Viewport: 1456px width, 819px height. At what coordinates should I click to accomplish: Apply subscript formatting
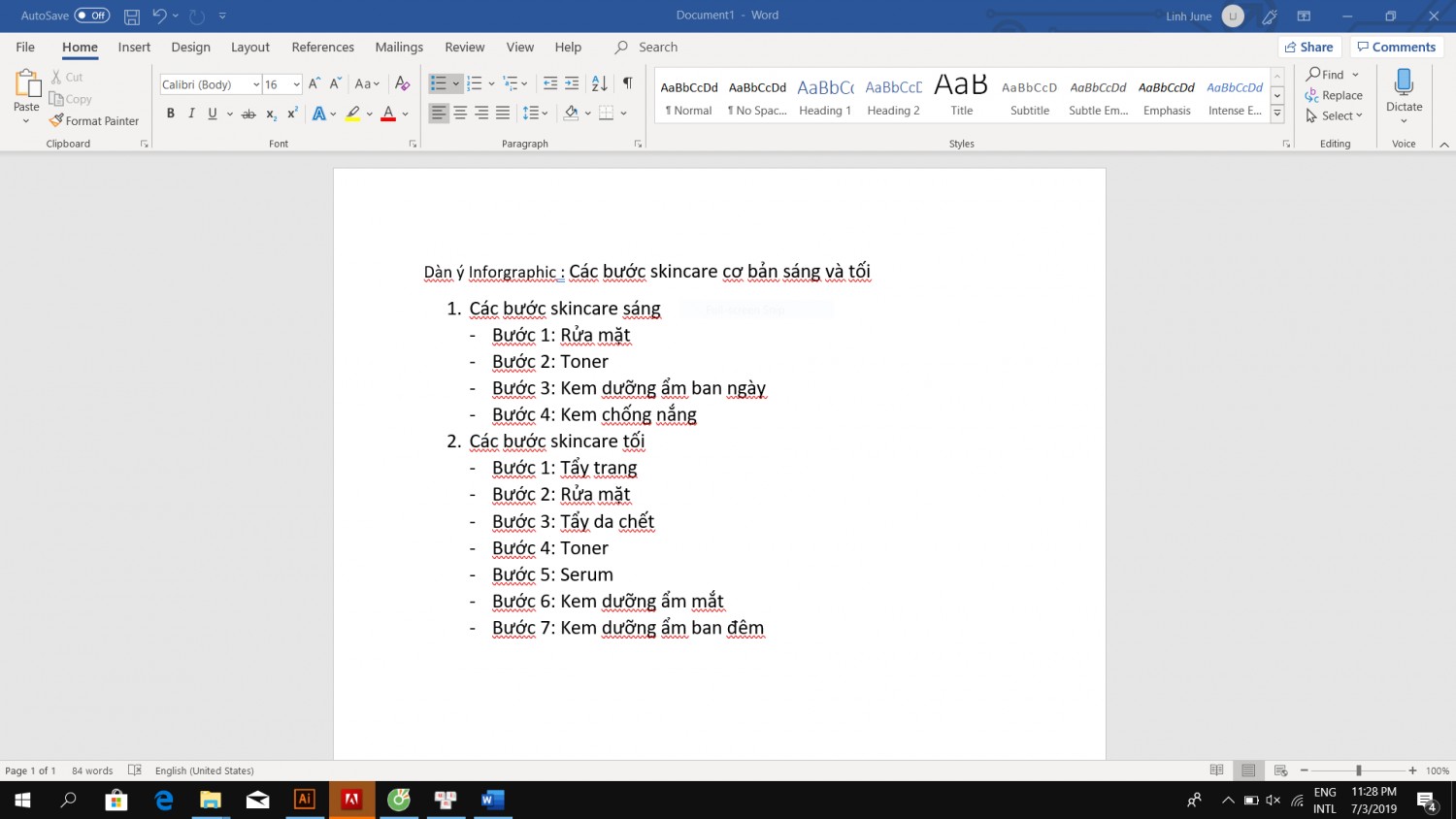[271, 114]
